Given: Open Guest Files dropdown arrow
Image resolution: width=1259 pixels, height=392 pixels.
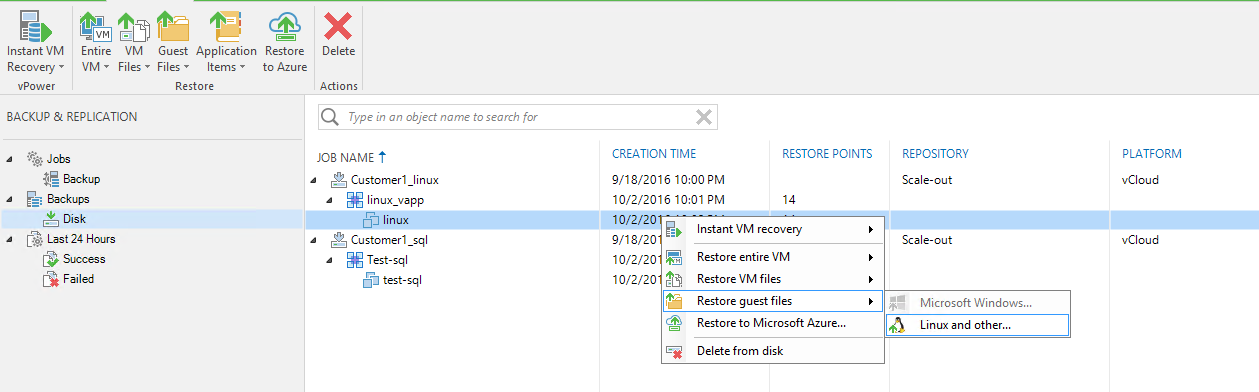Looking at the screenshot, I should (187, 67).
